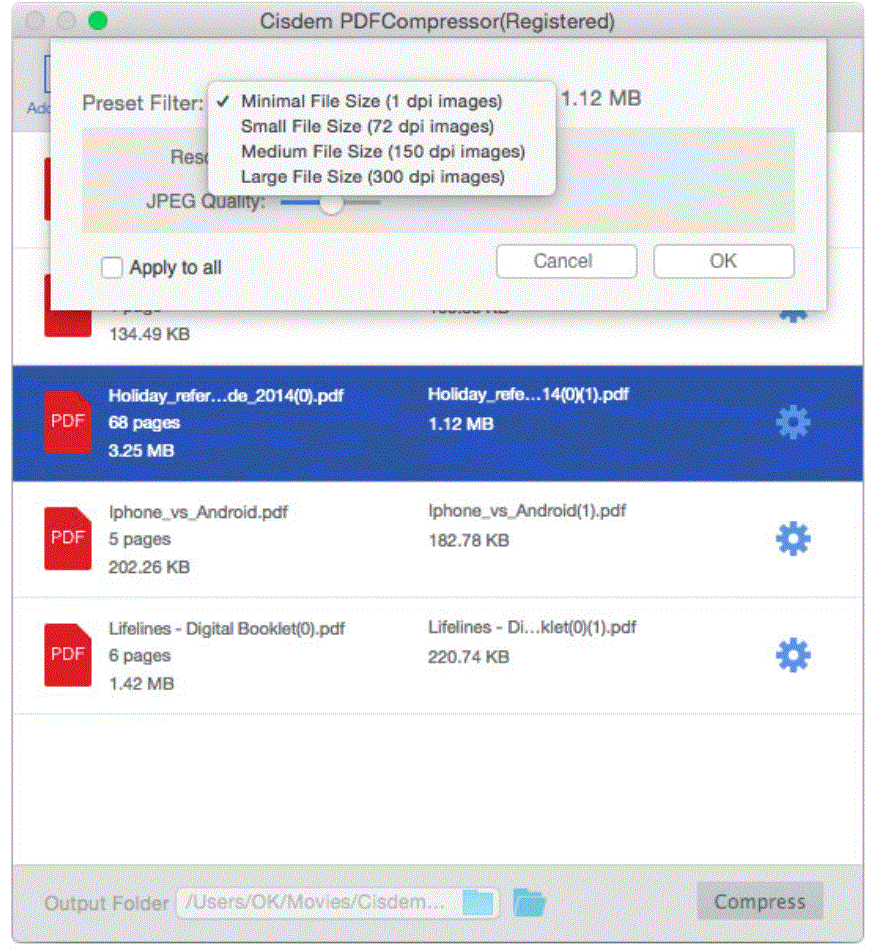Image resolution: width=887 pixels, height=951 pixels.
Task: Click the 1.42 MB original size
Action: 141,684
